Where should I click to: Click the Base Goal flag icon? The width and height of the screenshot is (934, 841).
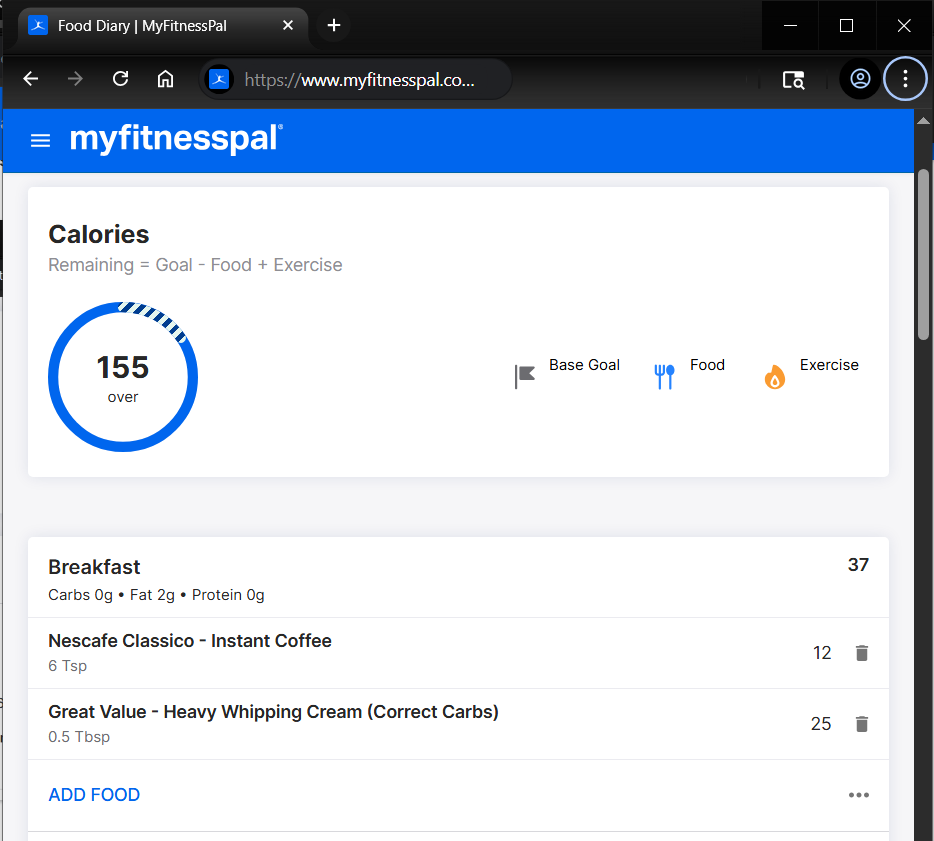[525, 376]
